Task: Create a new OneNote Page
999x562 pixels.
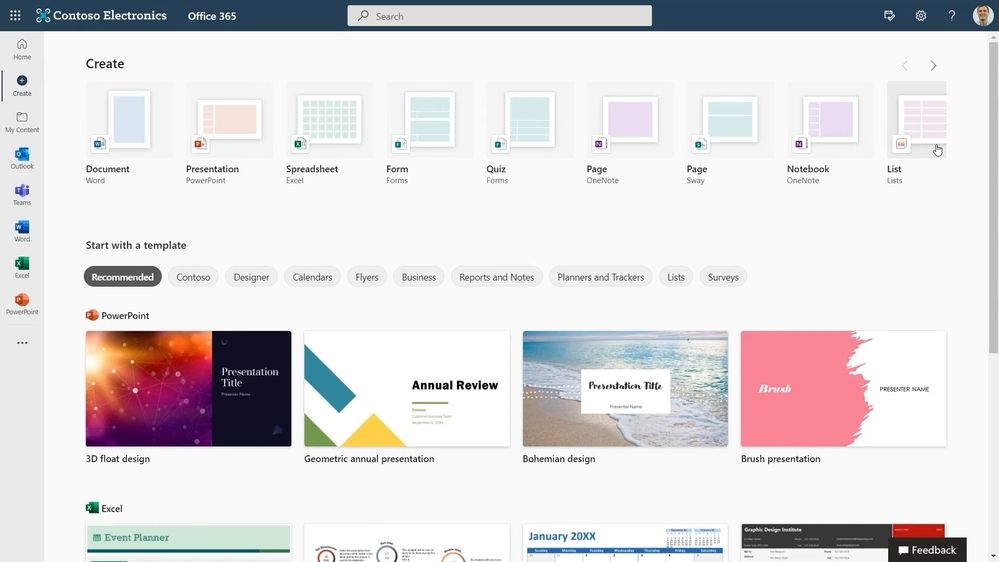Action: 630,133
